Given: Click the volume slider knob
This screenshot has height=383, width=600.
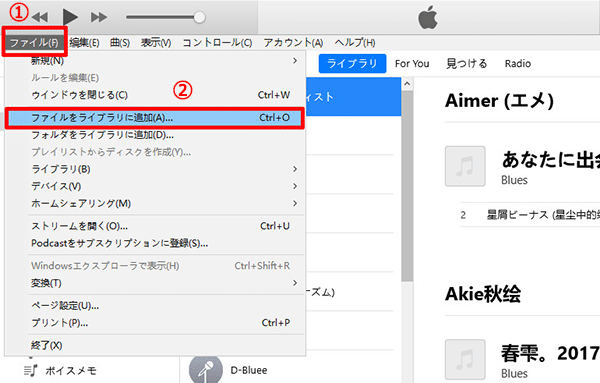Looking at the screenshot, I should [199, 17].
